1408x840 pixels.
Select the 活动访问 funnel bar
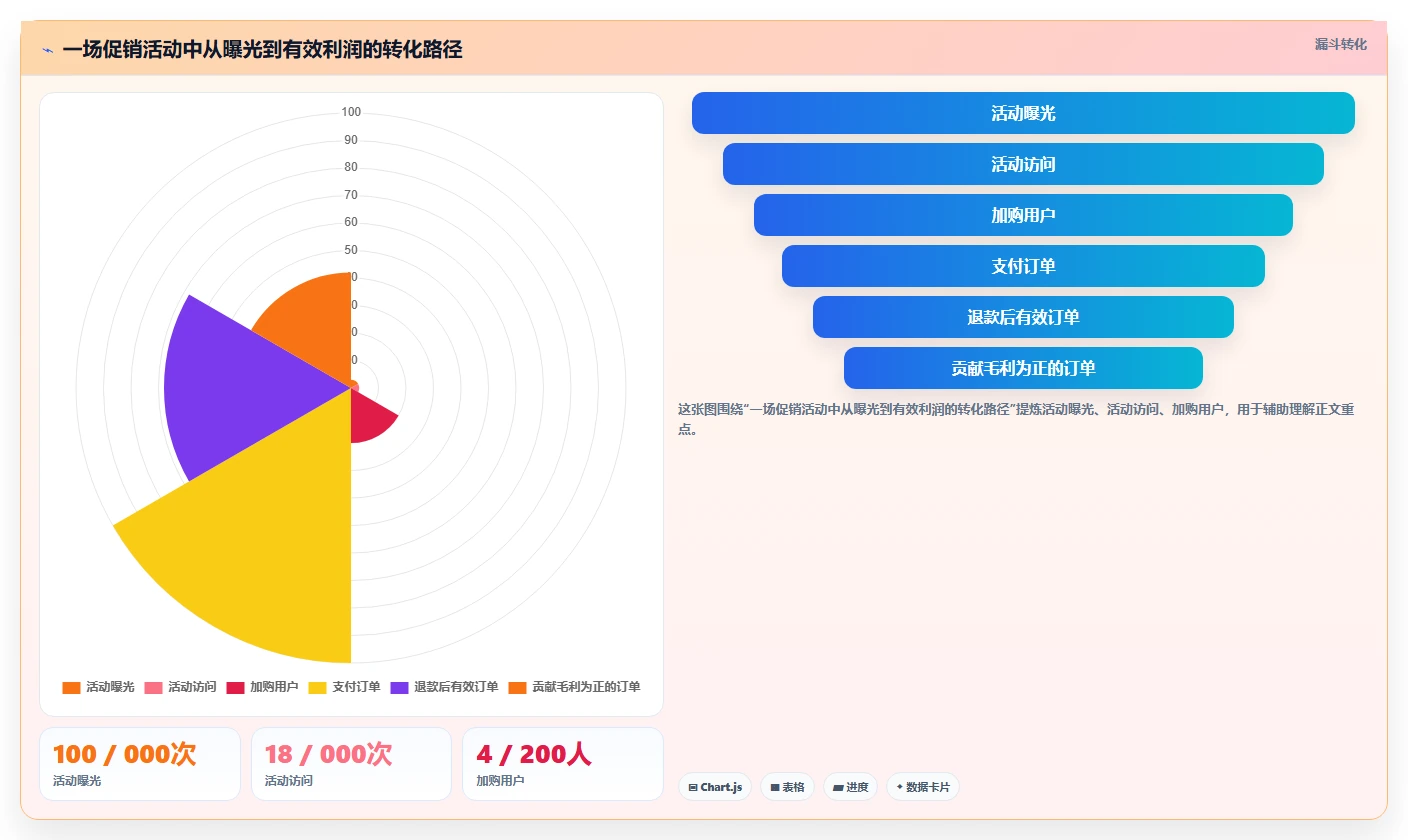1023,164
